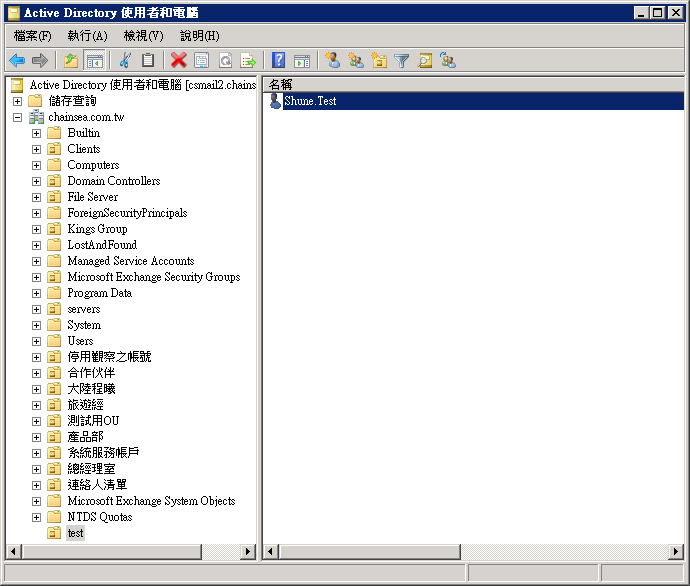The image size is (690, 586).
Task: Select the 產品部 tree item
Action: [x=85, y=437]
